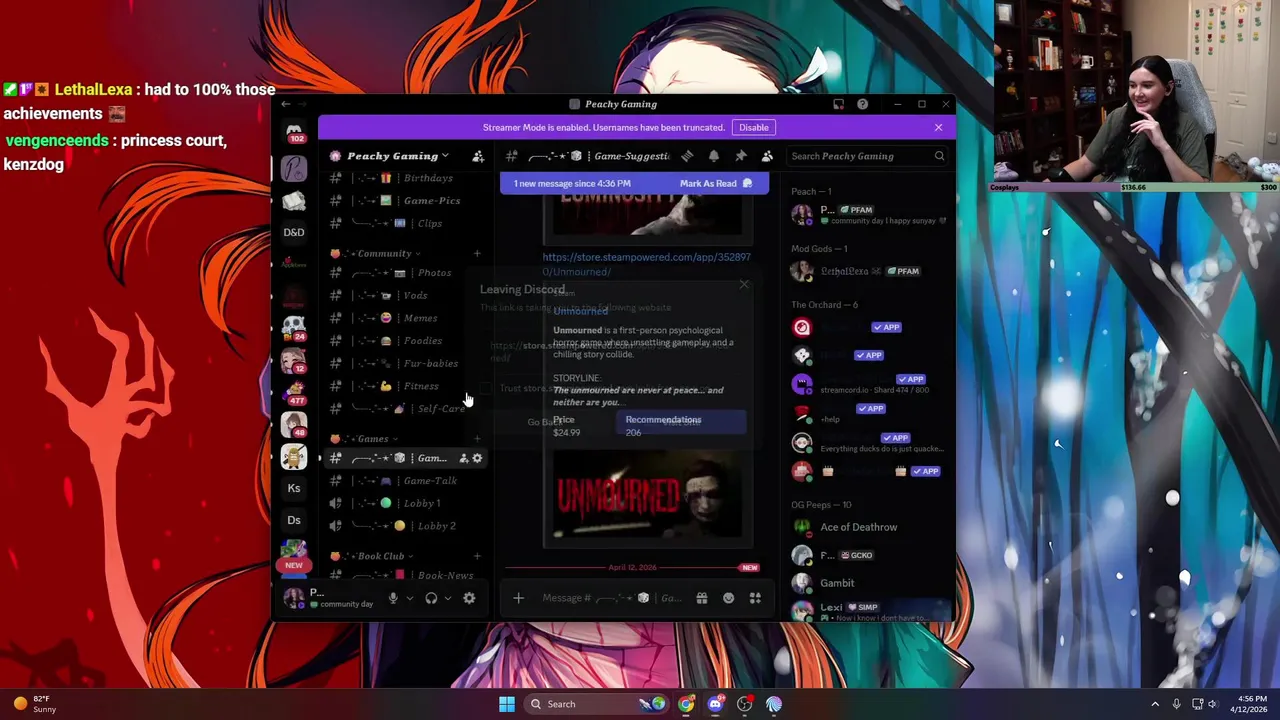Open volume control in system tray
The width and height of the screenshot is (1280, 720).
click(1211, 704)
